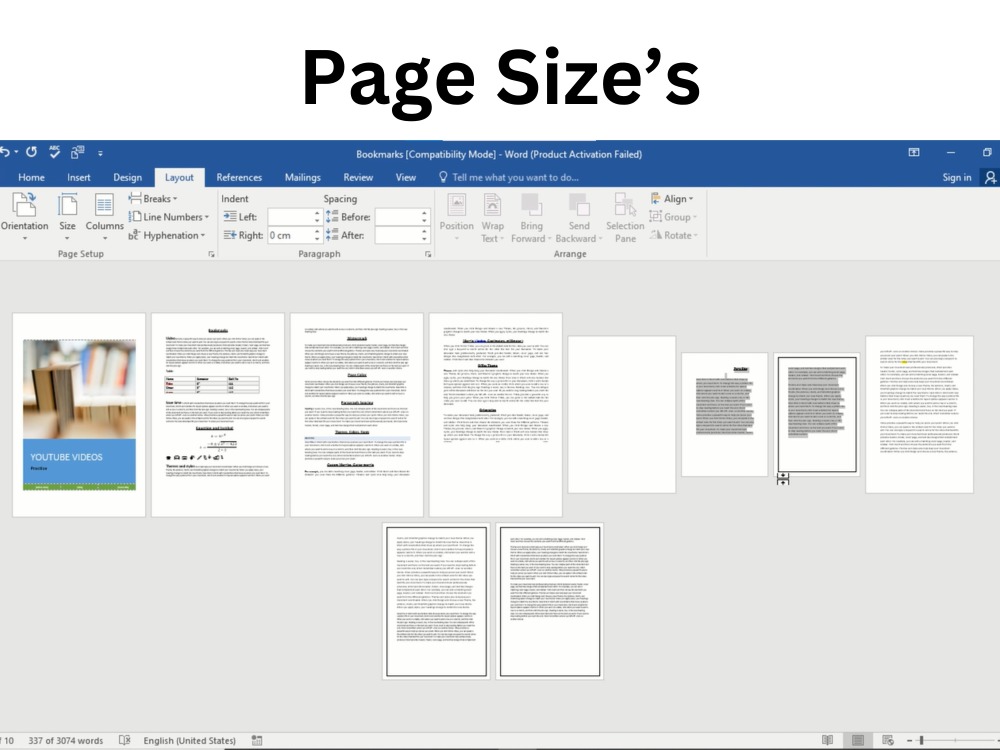1000x750 pixels.
Task: Switch to the Home tab
Action: (31, 177)
